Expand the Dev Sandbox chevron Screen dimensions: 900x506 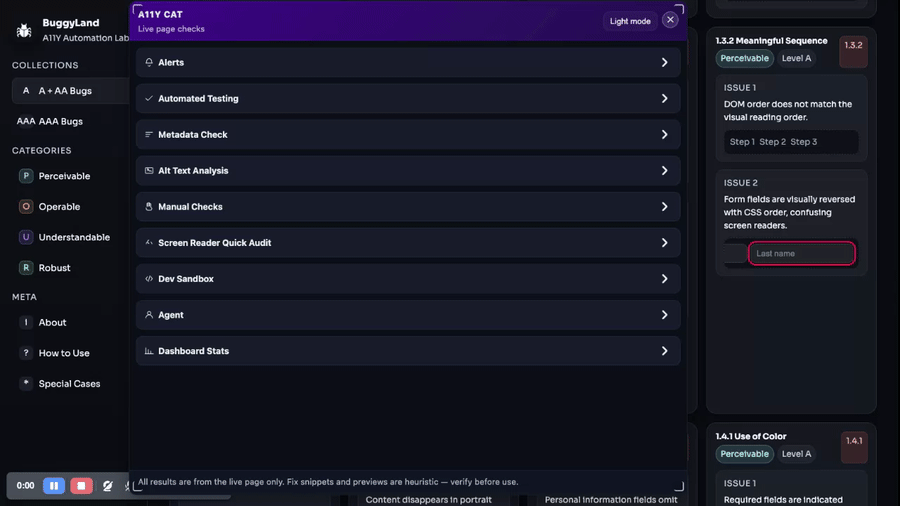click(664, 279)
